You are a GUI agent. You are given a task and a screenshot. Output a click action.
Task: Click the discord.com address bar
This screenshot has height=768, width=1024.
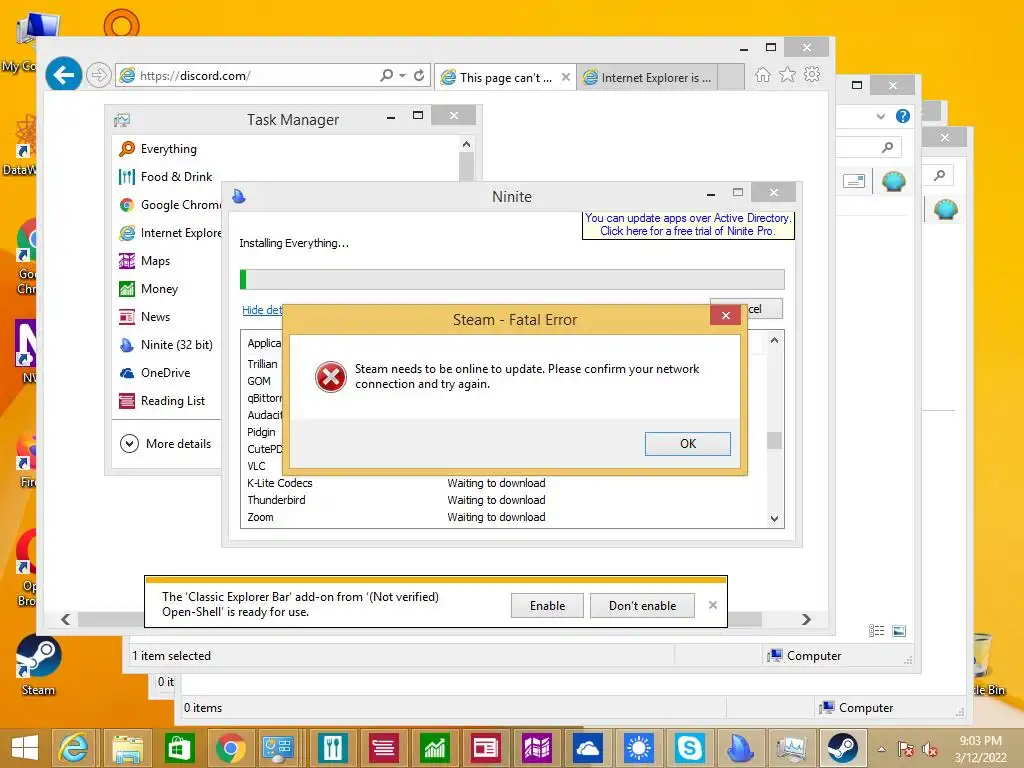(x=248, y=76)
